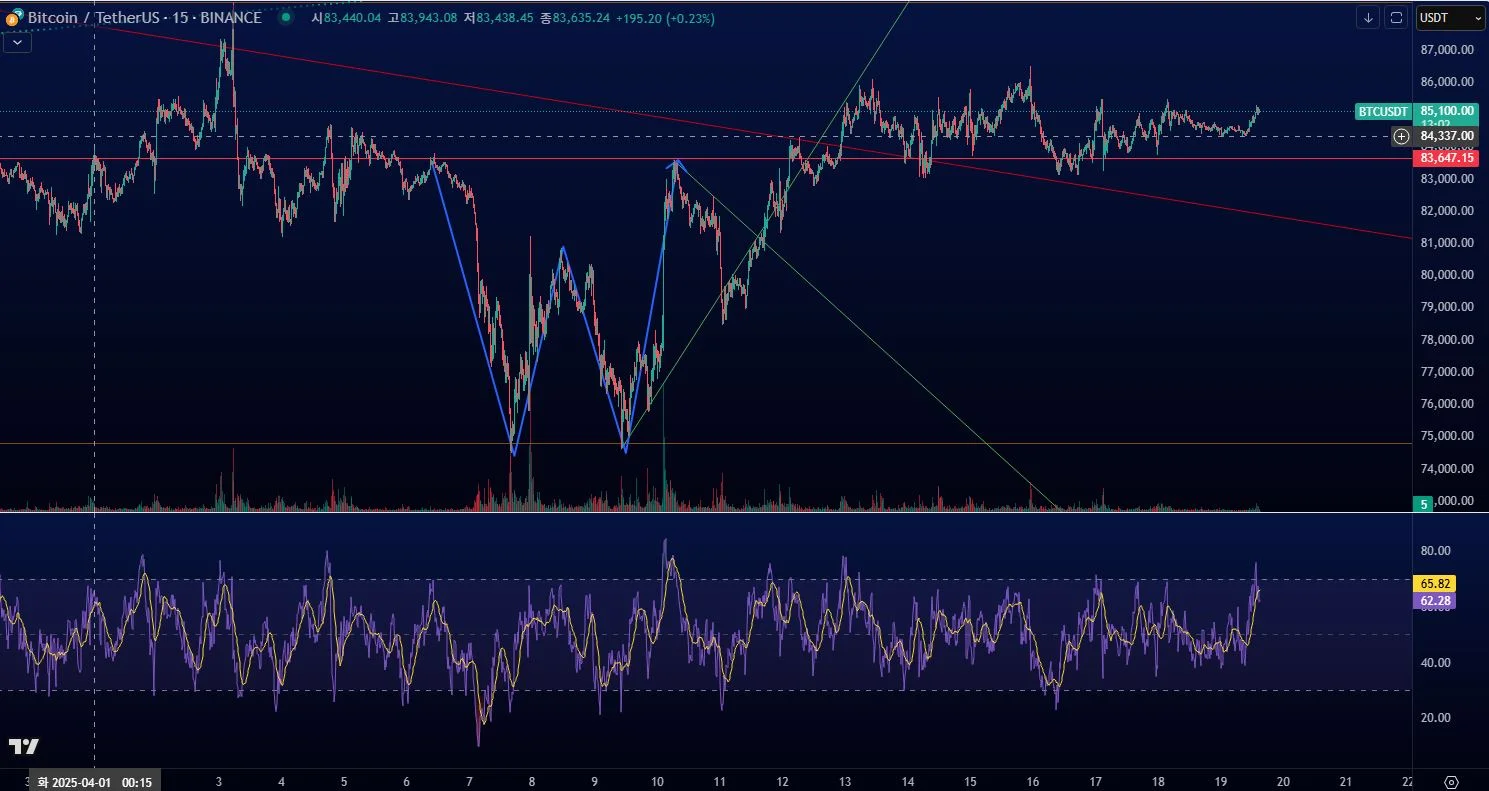Viewport: 1489px width, 791px height.
Task: Click the open price value 83,440.04
Action: [352, 18]
